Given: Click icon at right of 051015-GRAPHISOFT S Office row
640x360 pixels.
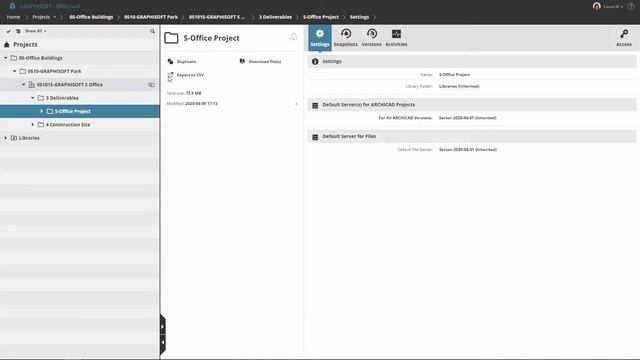Looking at the screenshot, I should click(151, 85).
